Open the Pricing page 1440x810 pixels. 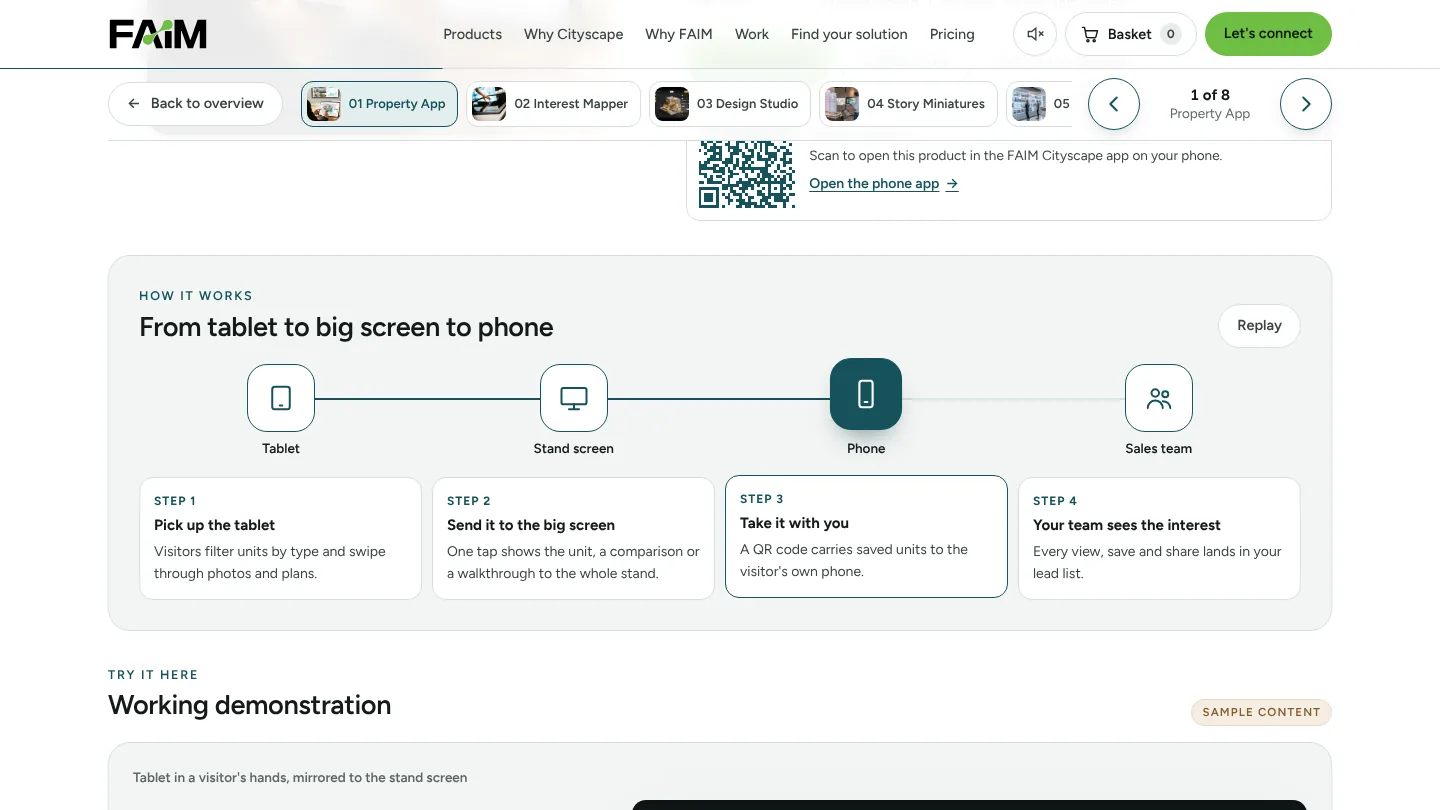tap(952, 34)
